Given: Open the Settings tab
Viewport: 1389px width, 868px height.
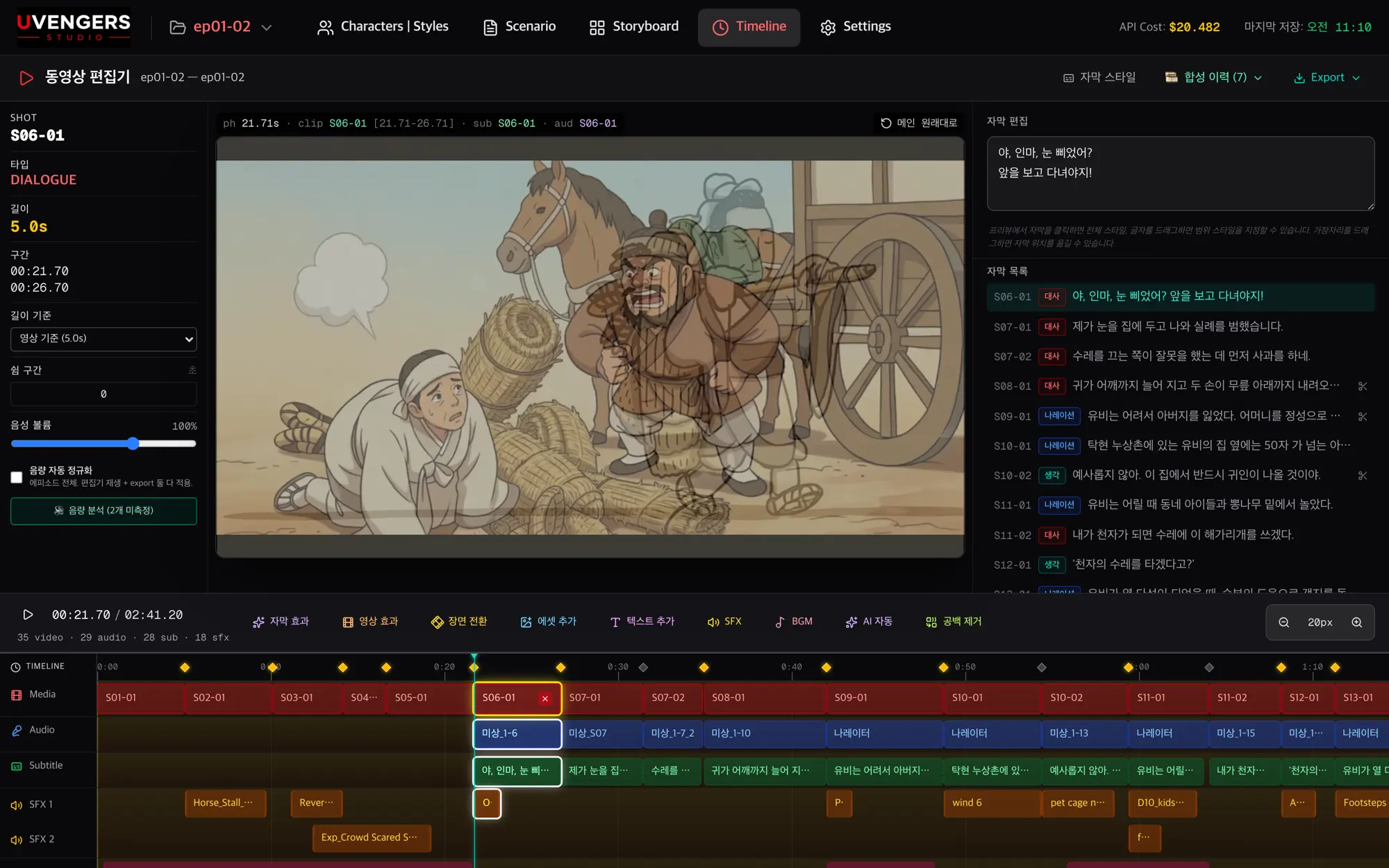Looking at the screenshot, I should (x=855, y=27).
